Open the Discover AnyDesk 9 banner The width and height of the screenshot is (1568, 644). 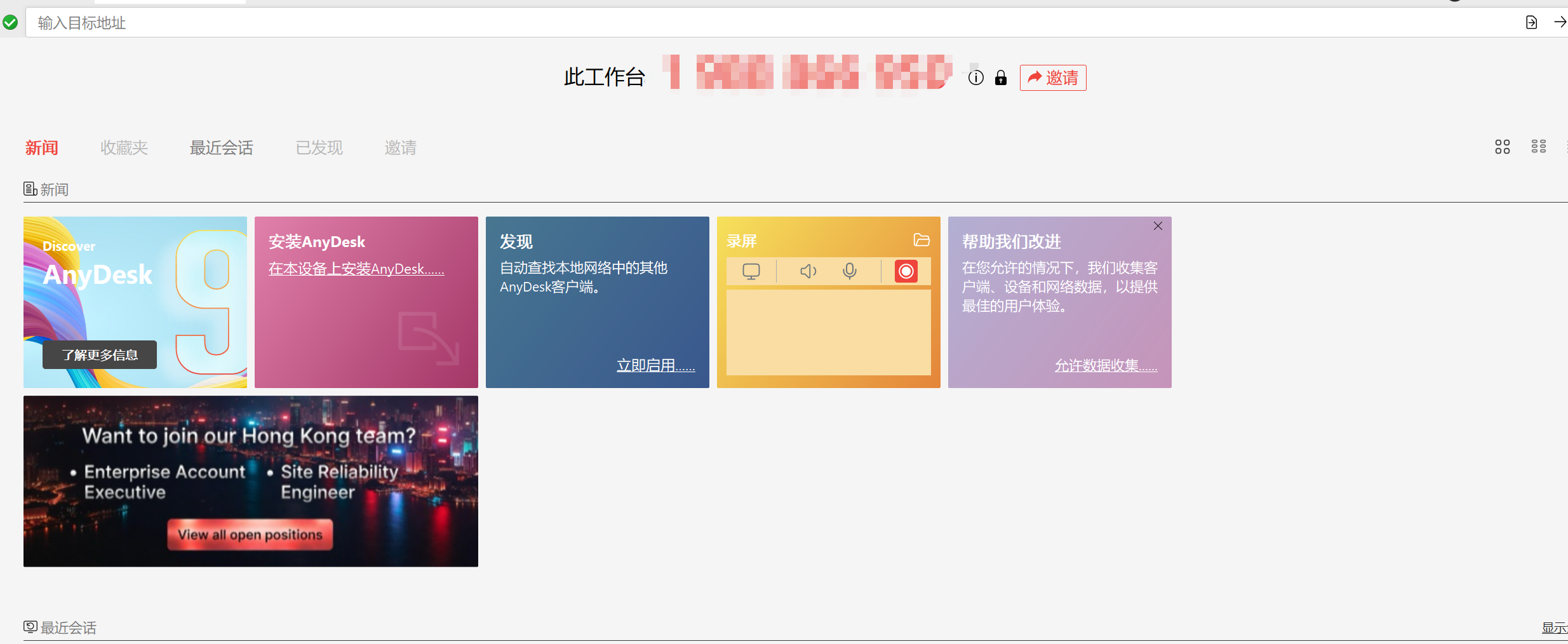[x=135, y=302]
